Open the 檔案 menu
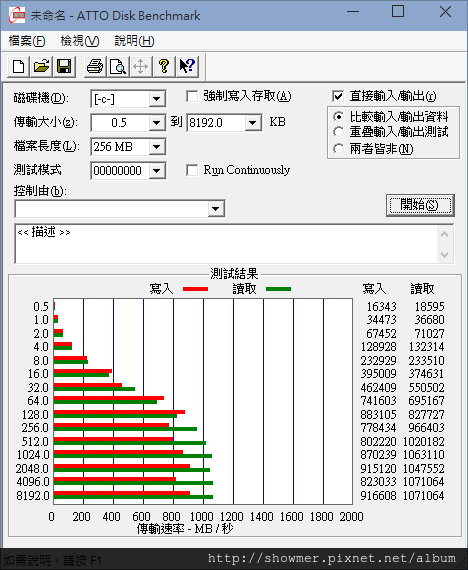Viewport: 468px width, 570px height. pos(27,41)
